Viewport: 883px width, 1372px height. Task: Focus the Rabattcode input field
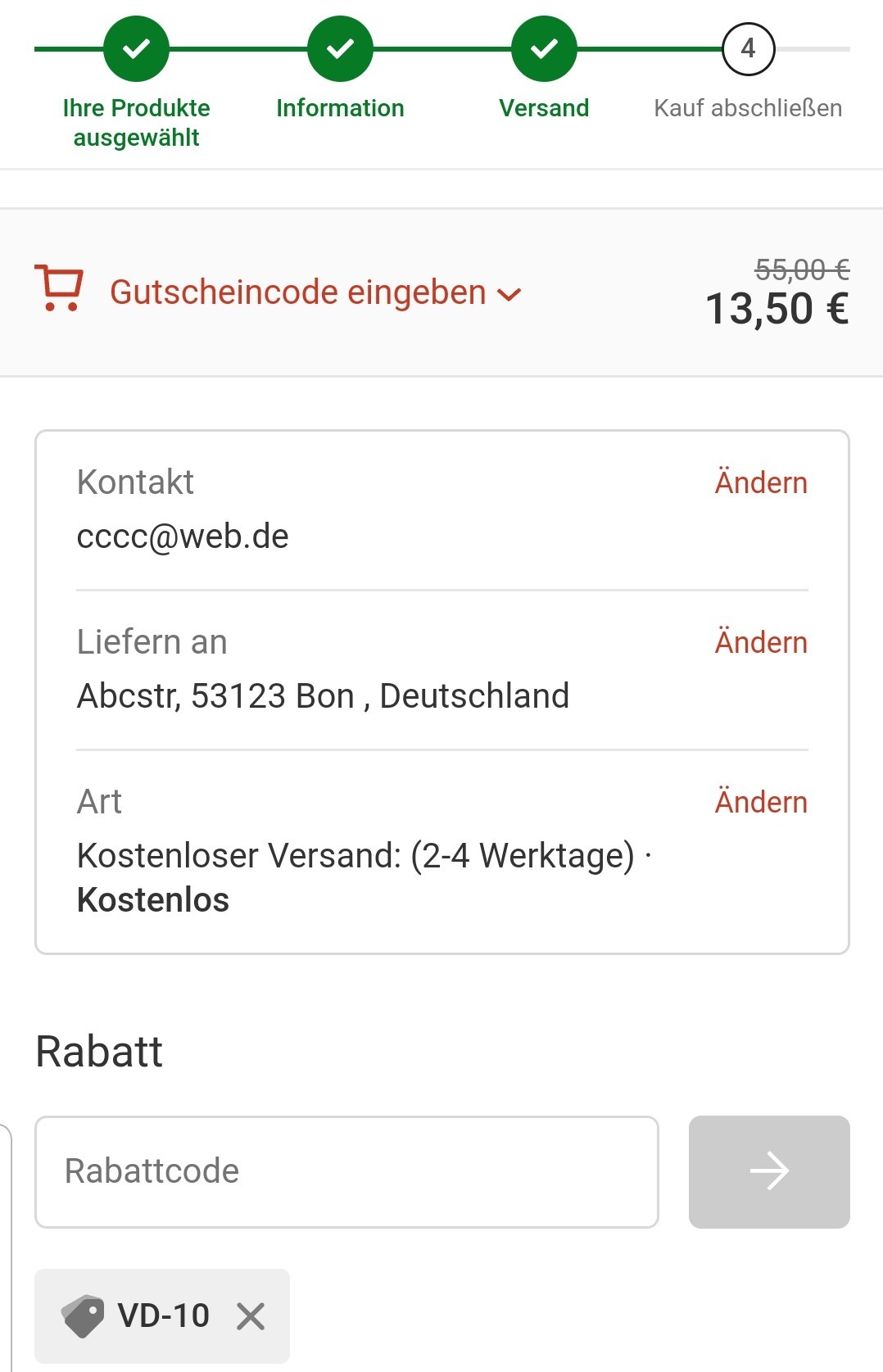346,1171
